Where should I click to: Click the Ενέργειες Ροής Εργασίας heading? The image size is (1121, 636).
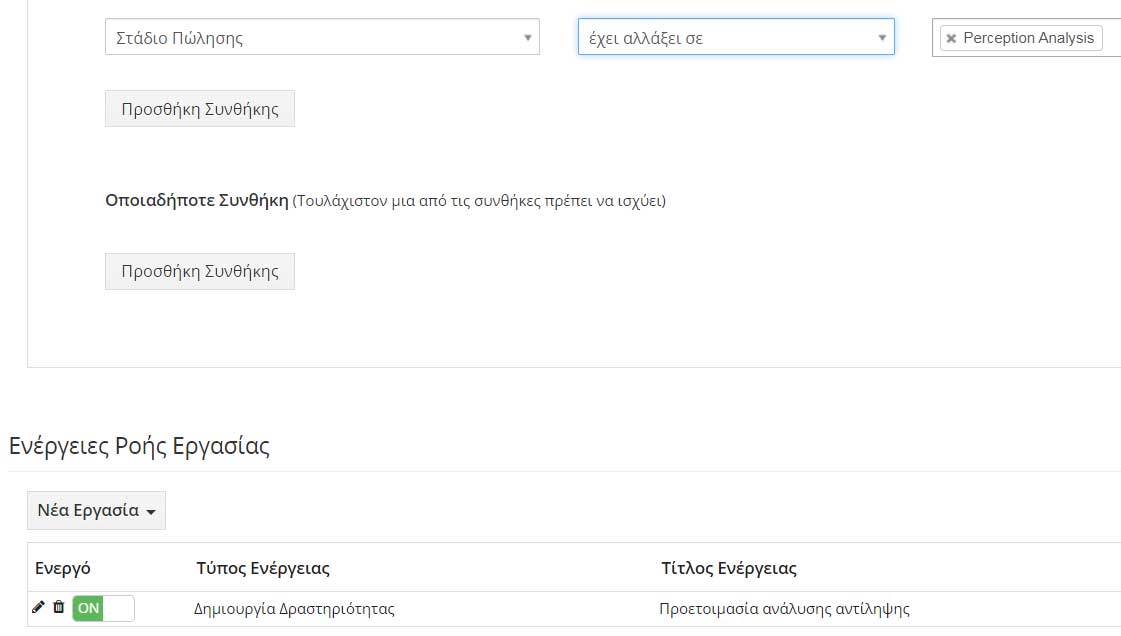(139, 446)
